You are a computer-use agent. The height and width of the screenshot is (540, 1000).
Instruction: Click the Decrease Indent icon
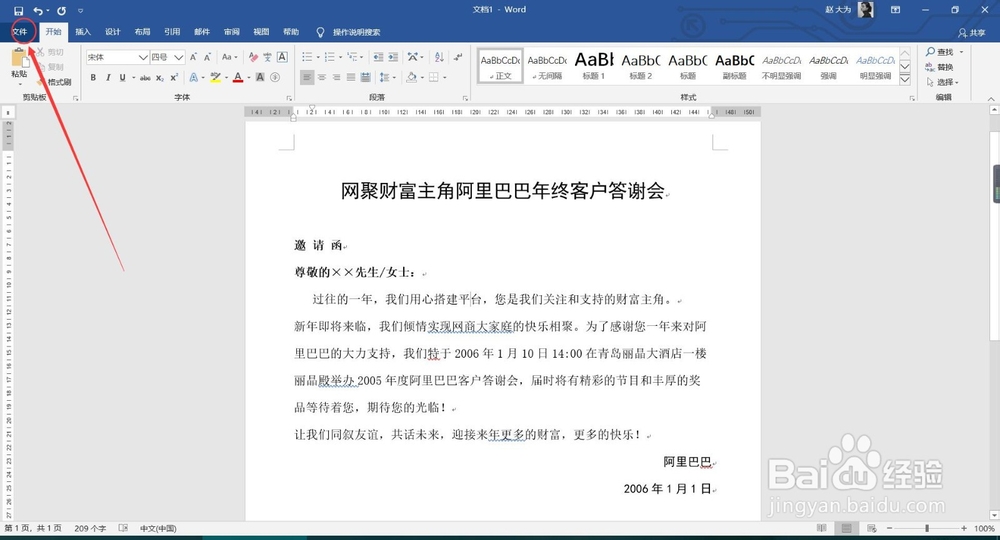coord(378,57)
